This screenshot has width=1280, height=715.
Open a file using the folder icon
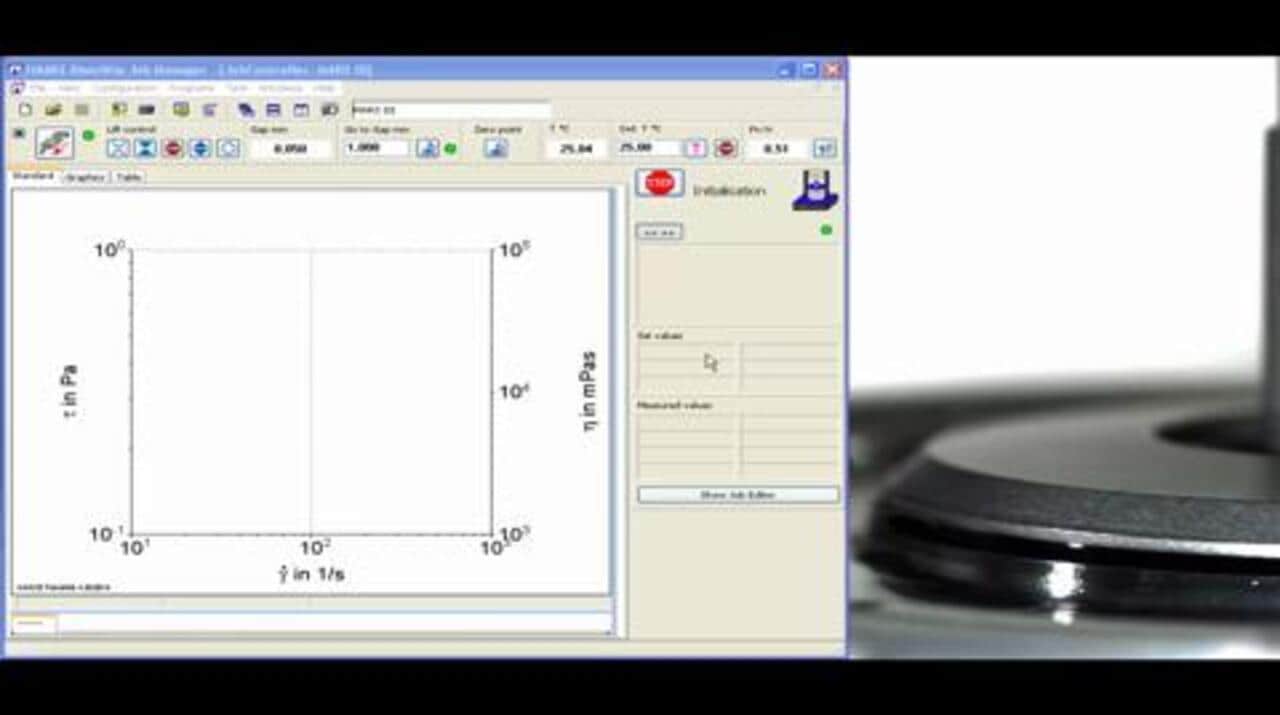pos(53,109)
